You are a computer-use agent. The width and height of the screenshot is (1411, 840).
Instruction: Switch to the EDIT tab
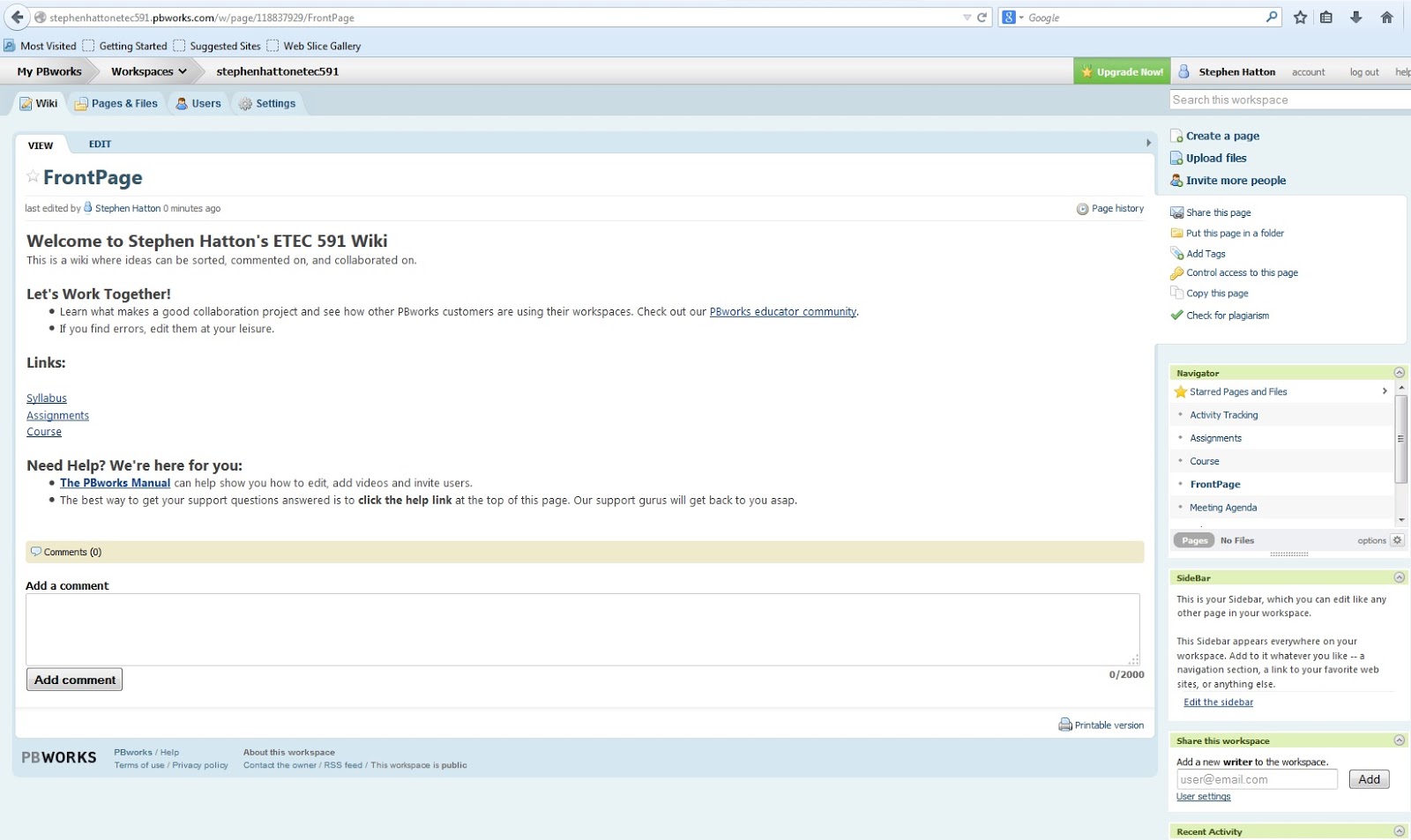click(x=100, y=144)
